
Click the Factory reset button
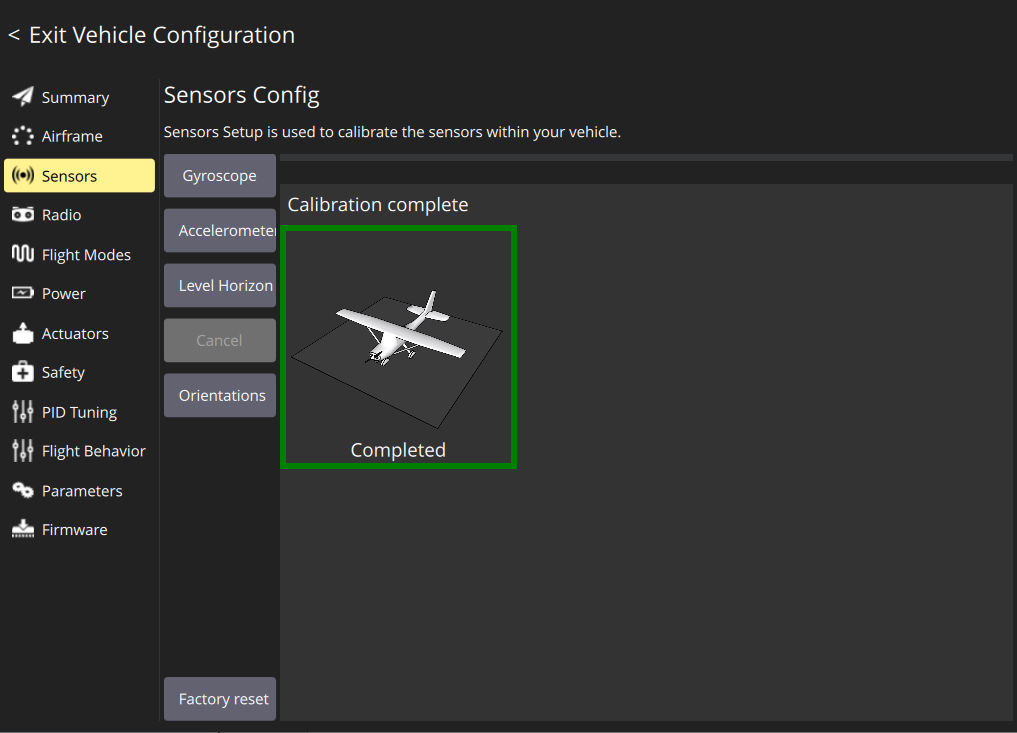[219, 698]
